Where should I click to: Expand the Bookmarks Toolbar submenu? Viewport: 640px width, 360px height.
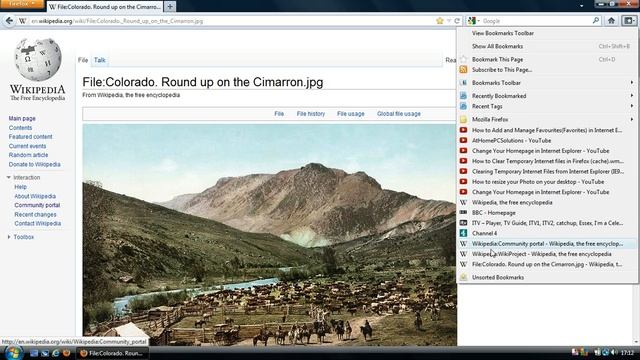(x=548, y=83)
